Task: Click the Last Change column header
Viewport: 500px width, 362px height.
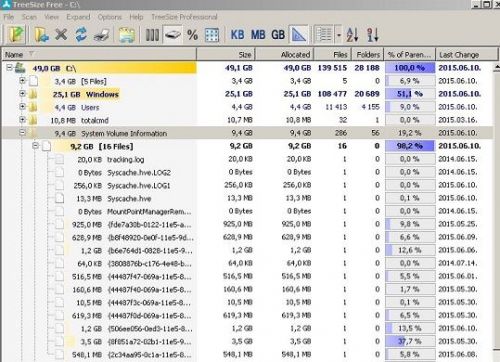Action: tap(467, 54)
